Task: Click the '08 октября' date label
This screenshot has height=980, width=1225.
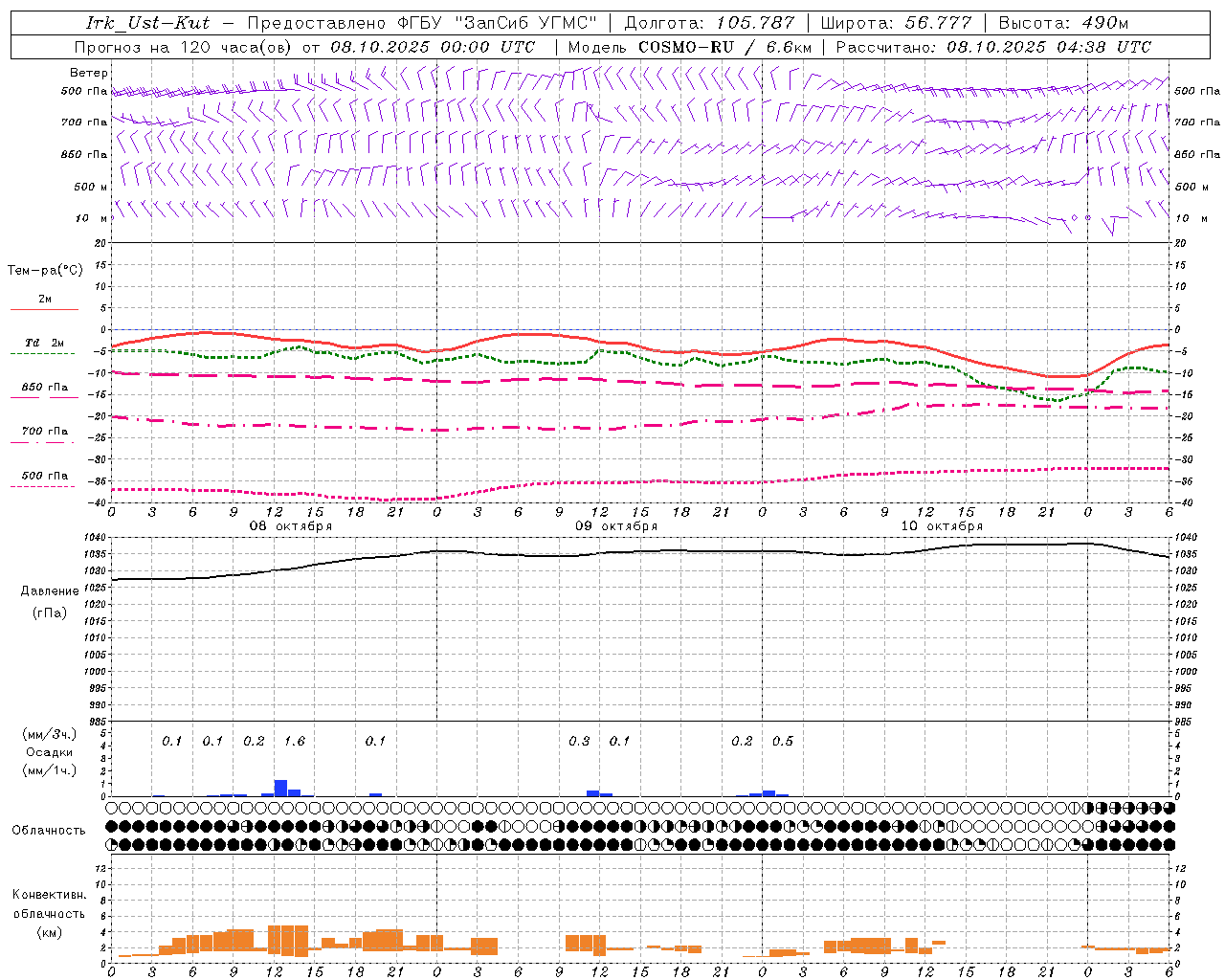Action: click(291, 526)
